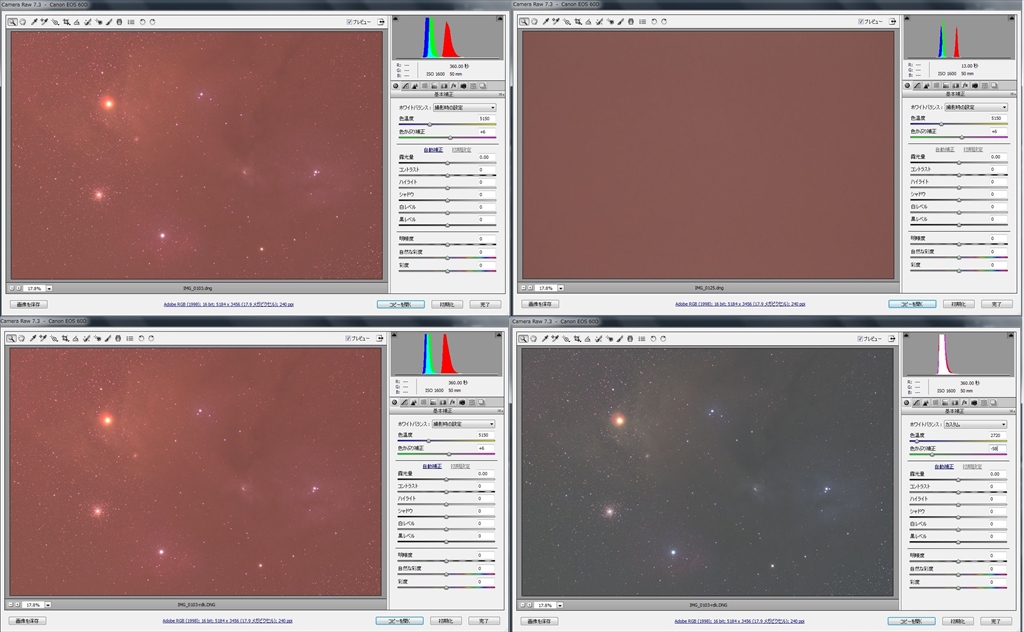Toggle プレビュー checkbox in gray IMG_0103-rdk window
Viewport: 1024px width, 632px height.
[860, 338]
